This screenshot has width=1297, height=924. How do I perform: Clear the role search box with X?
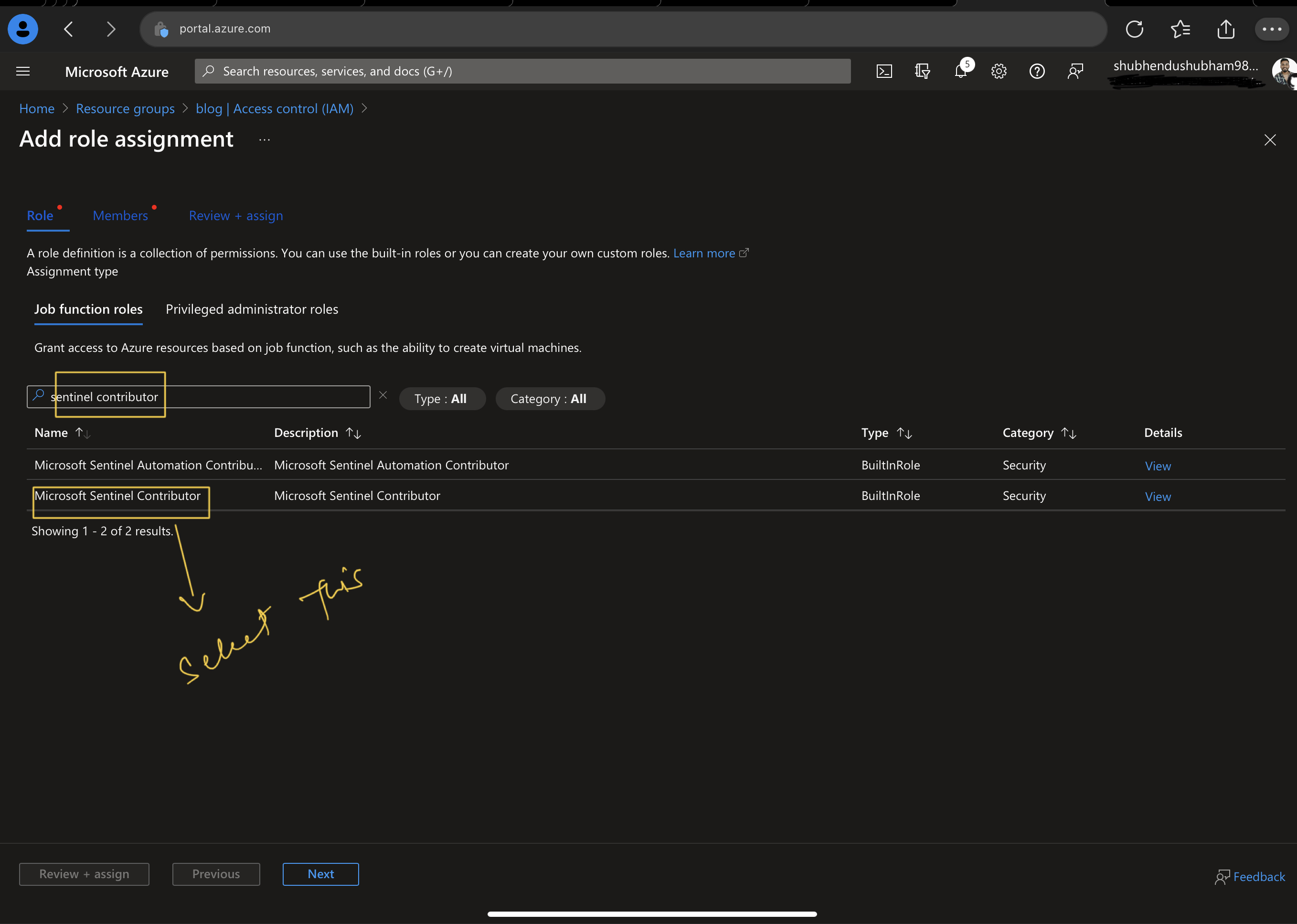coord(383,395)
